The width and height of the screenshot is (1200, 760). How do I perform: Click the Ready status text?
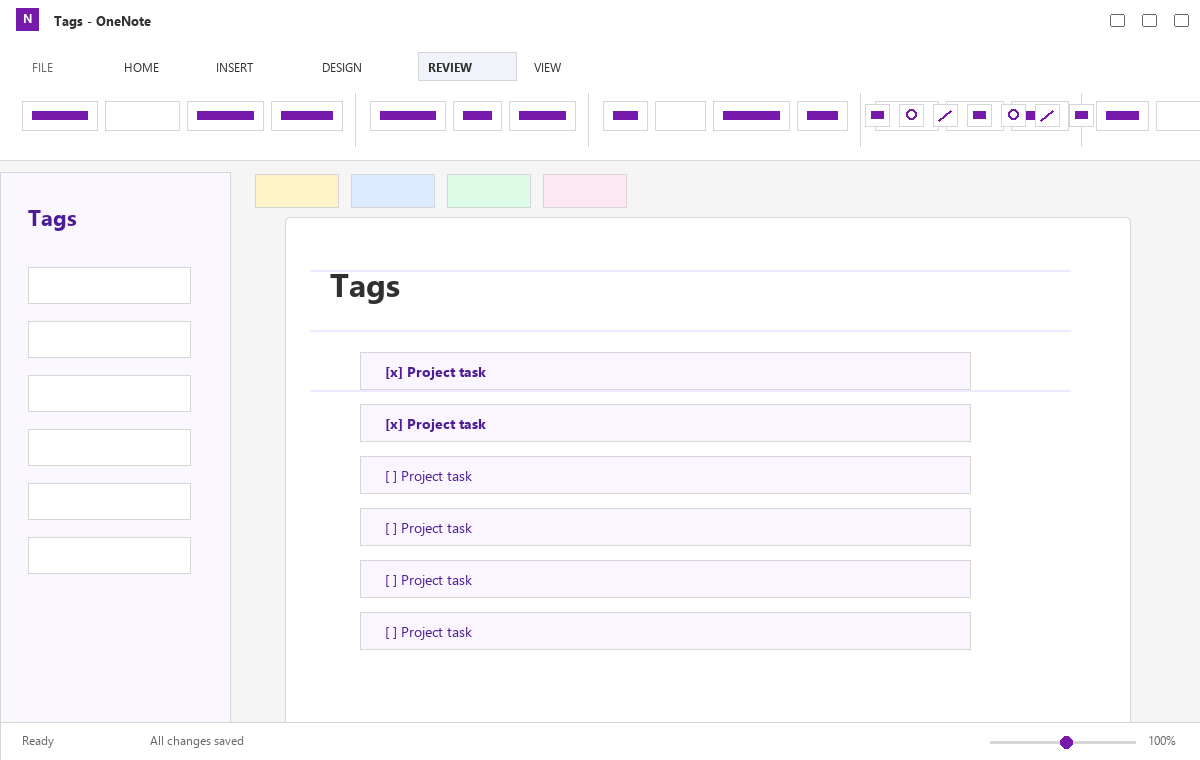pos(38,741)
